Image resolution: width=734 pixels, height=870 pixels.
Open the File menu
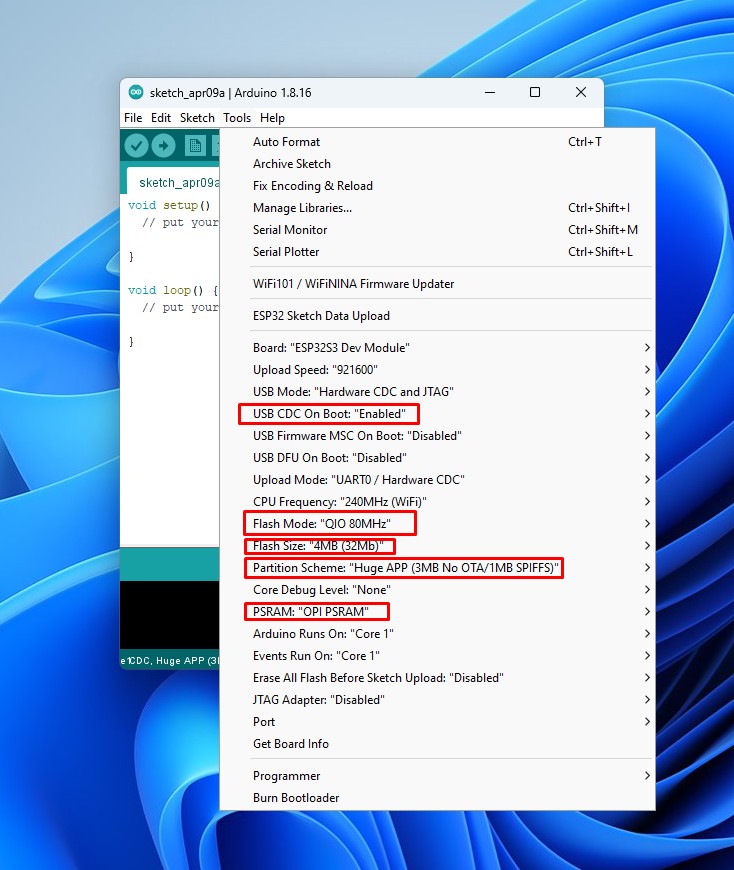click(x=133, y=118)
